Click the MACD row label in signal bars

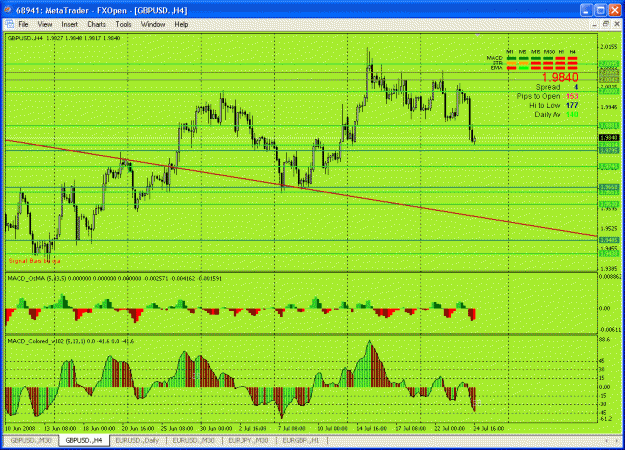[x=495, y=58]
